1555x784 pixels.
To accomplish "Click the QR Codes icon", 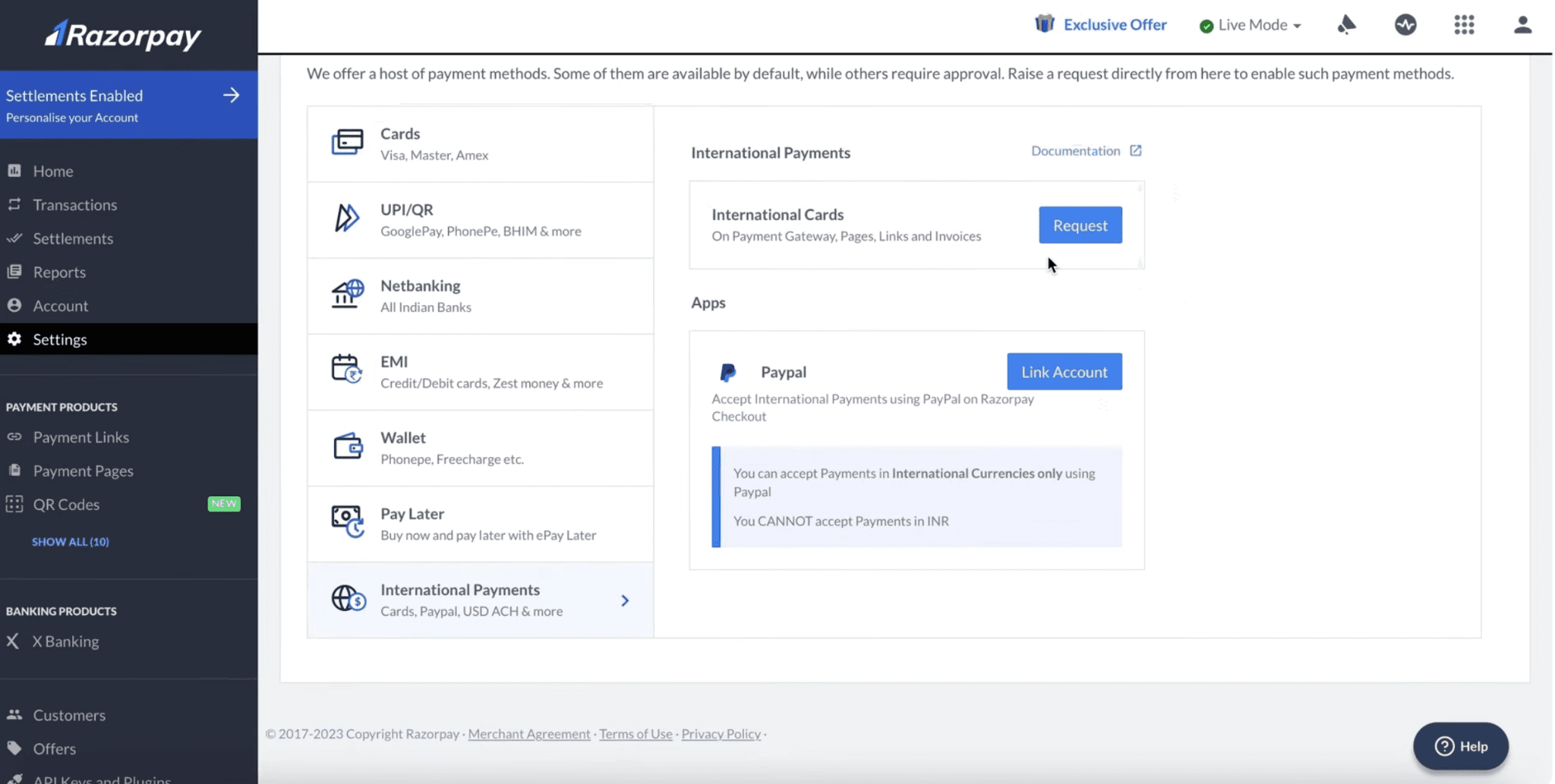I will (x=14, y=504).
